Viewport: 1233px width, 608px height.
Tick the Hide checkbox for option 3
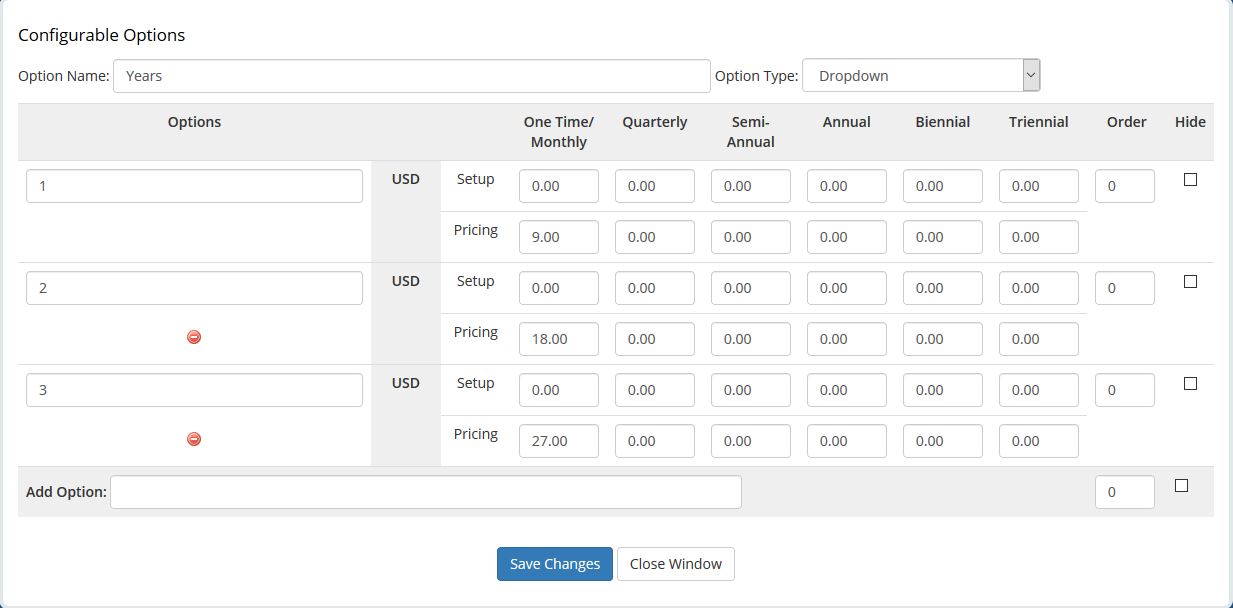(1190, 384)
